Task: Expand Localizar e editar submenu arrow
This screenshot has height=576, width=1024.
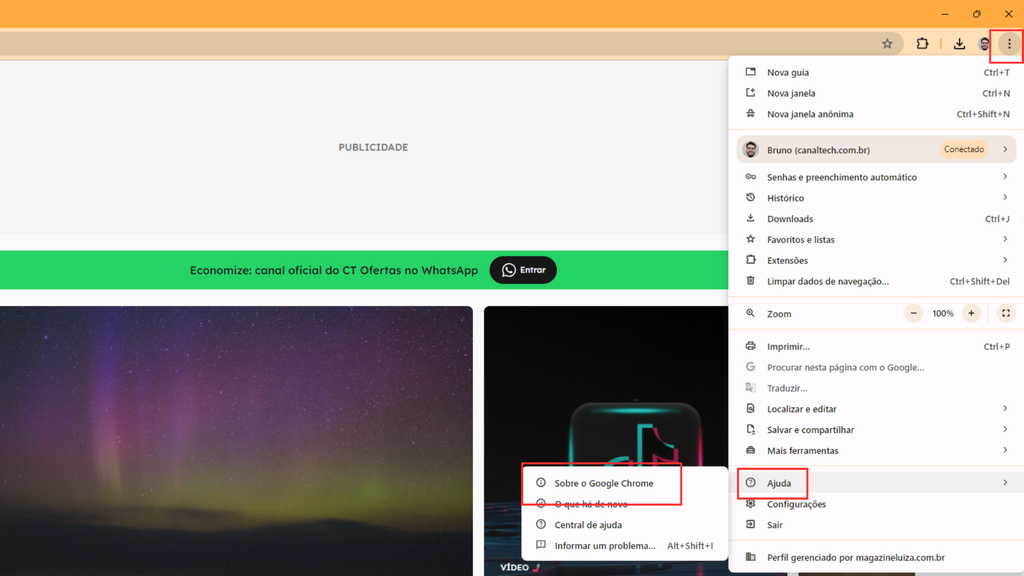Action: click(1005, 408)
